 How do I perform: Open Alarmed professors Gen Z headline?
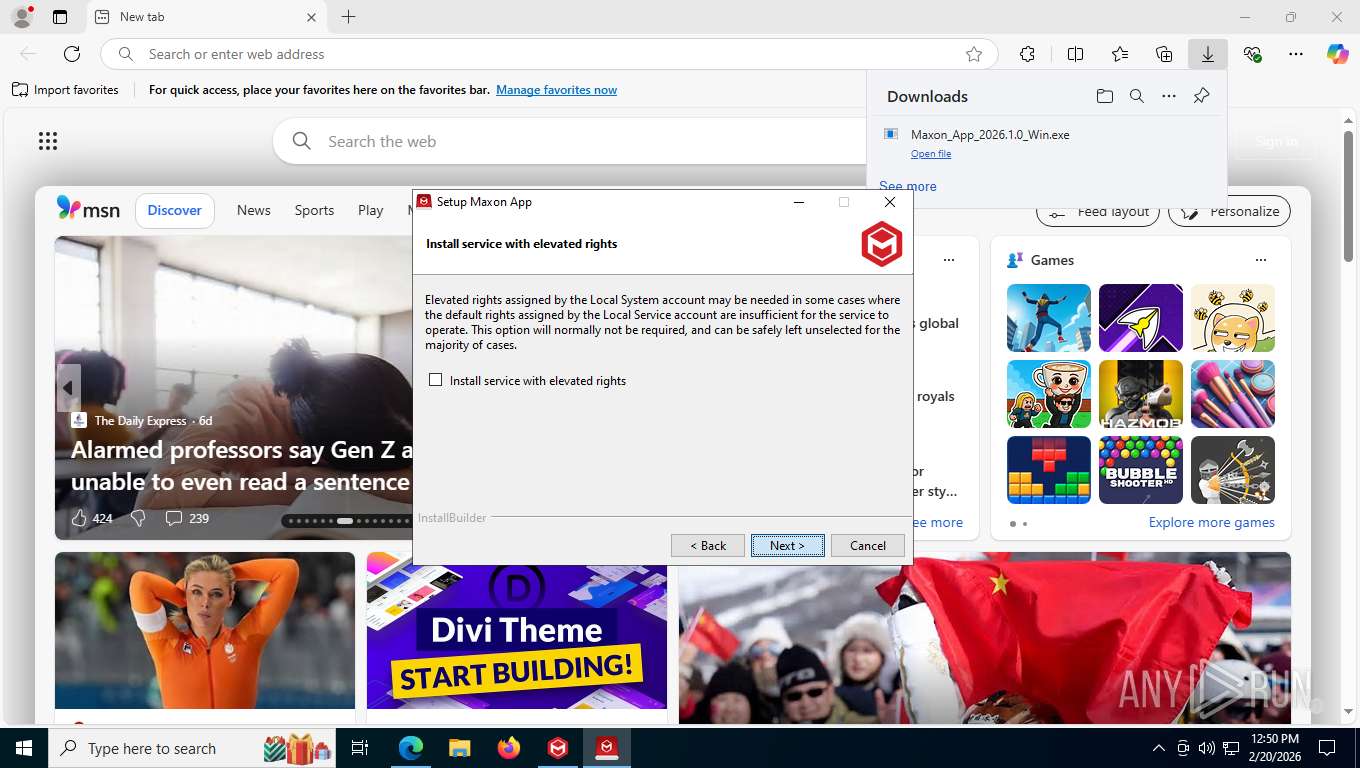click(241, 466)
